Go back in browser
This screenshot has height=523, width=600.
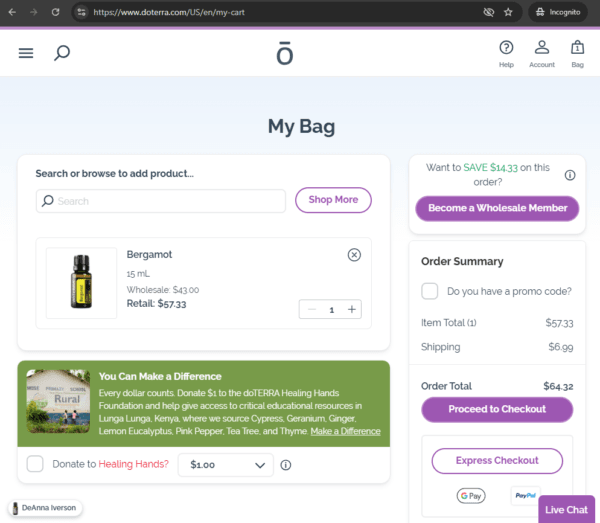[12, 12]
